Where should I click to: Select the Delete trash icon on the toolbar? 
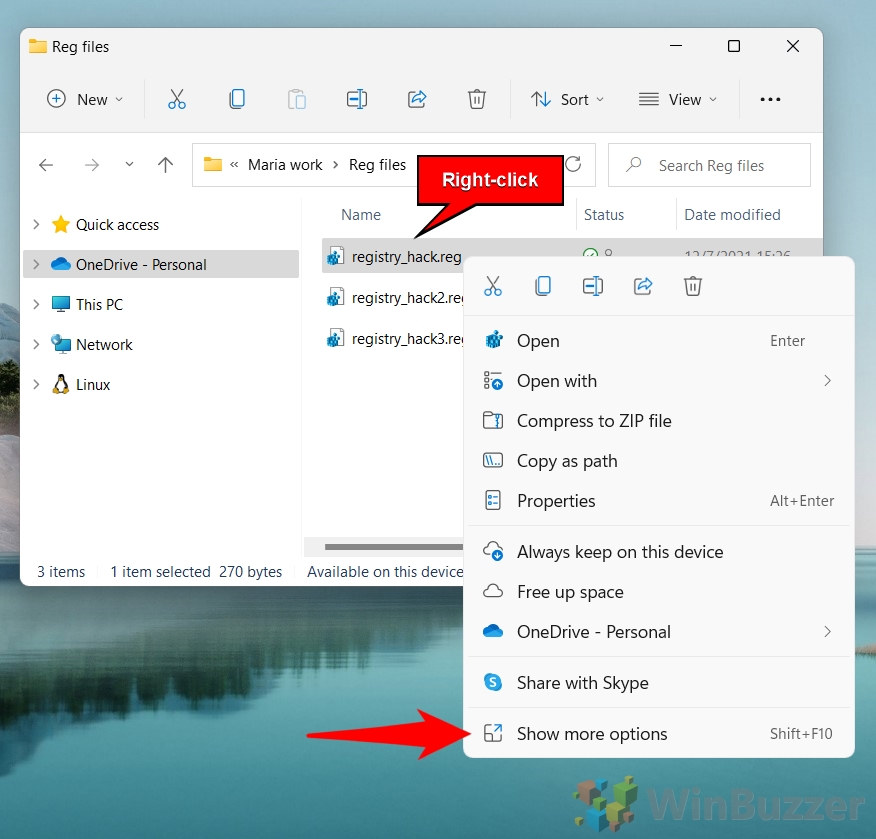point(477,99)
